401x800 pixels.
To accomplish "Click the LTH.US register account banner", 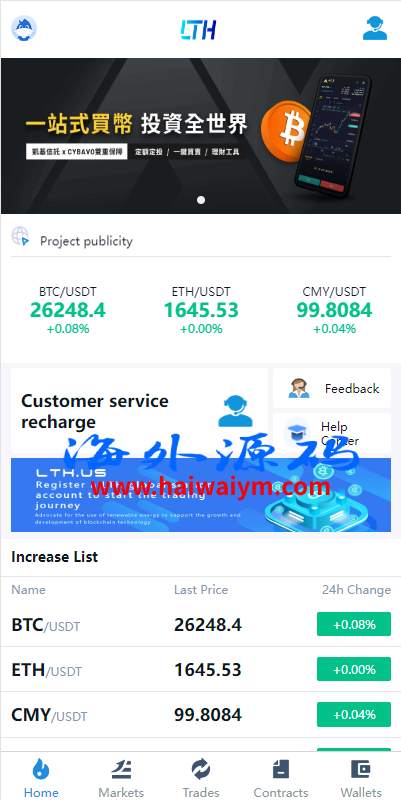I will [x=201, y=495].
